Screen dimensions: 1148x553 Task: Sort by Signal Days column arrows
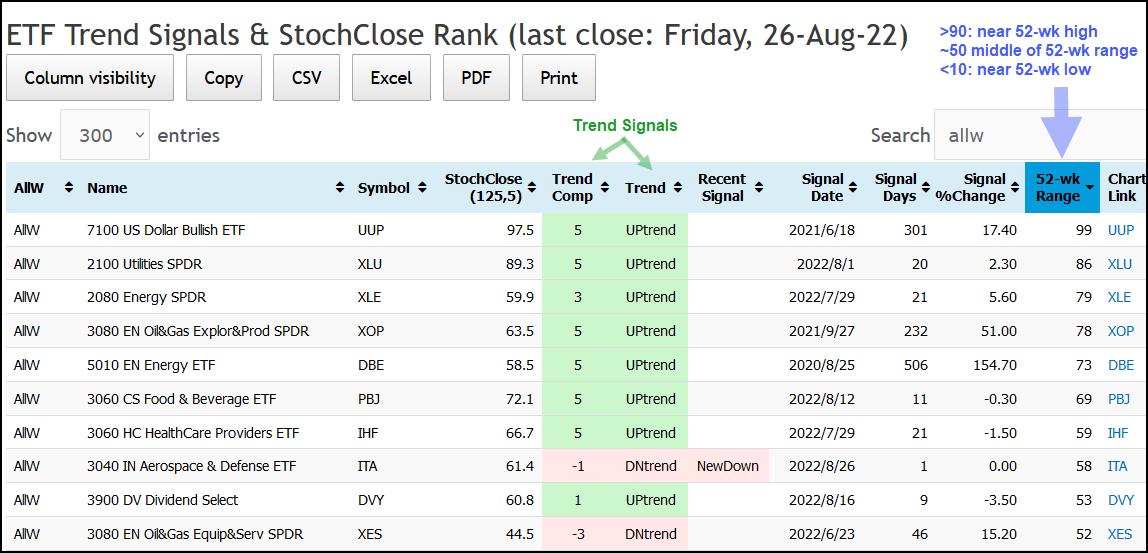point(926,188)
